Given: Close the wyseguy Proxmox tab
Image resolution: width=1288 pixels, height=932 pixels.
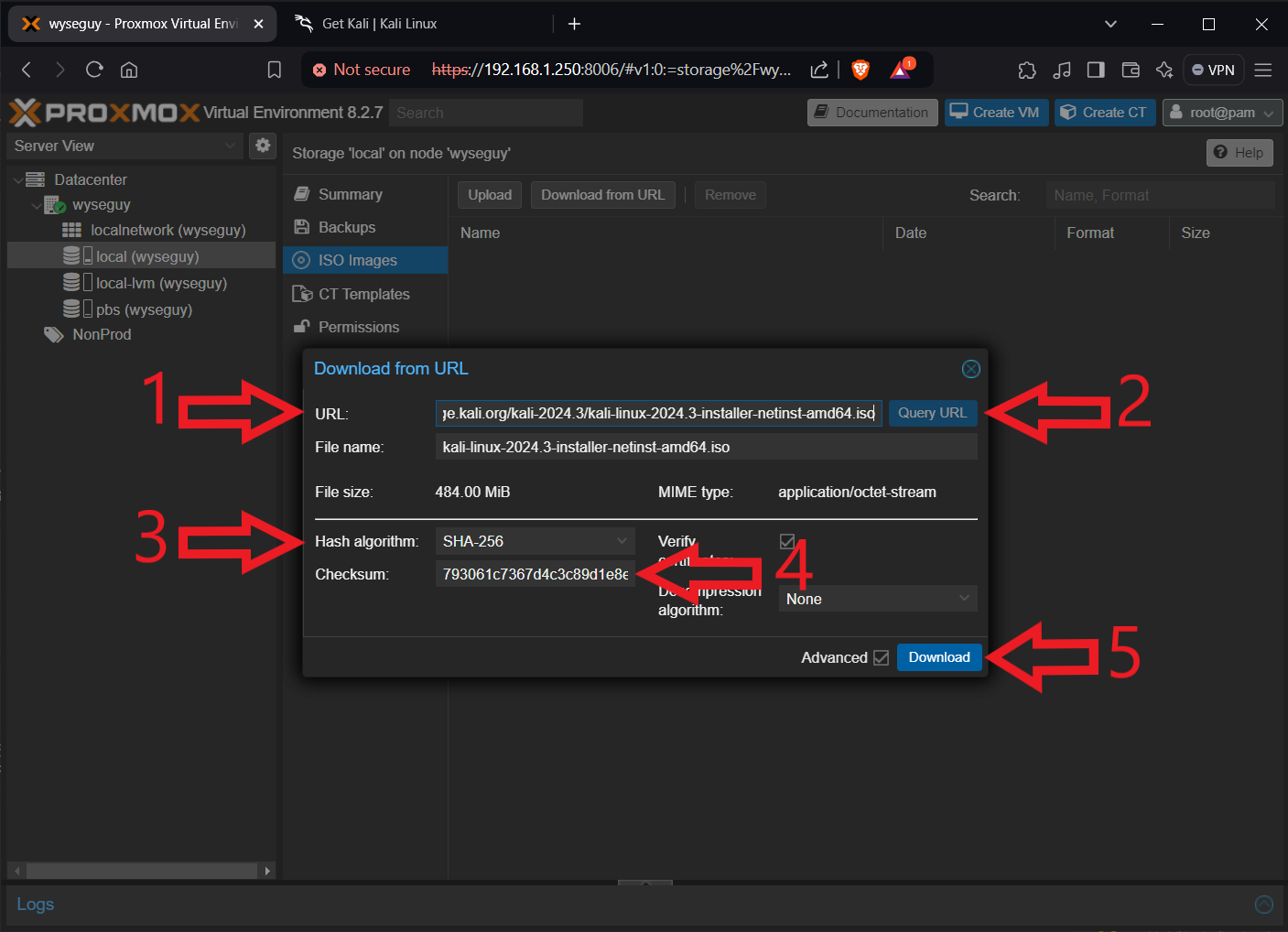Looking at the screenshot, I should [258, 24].
